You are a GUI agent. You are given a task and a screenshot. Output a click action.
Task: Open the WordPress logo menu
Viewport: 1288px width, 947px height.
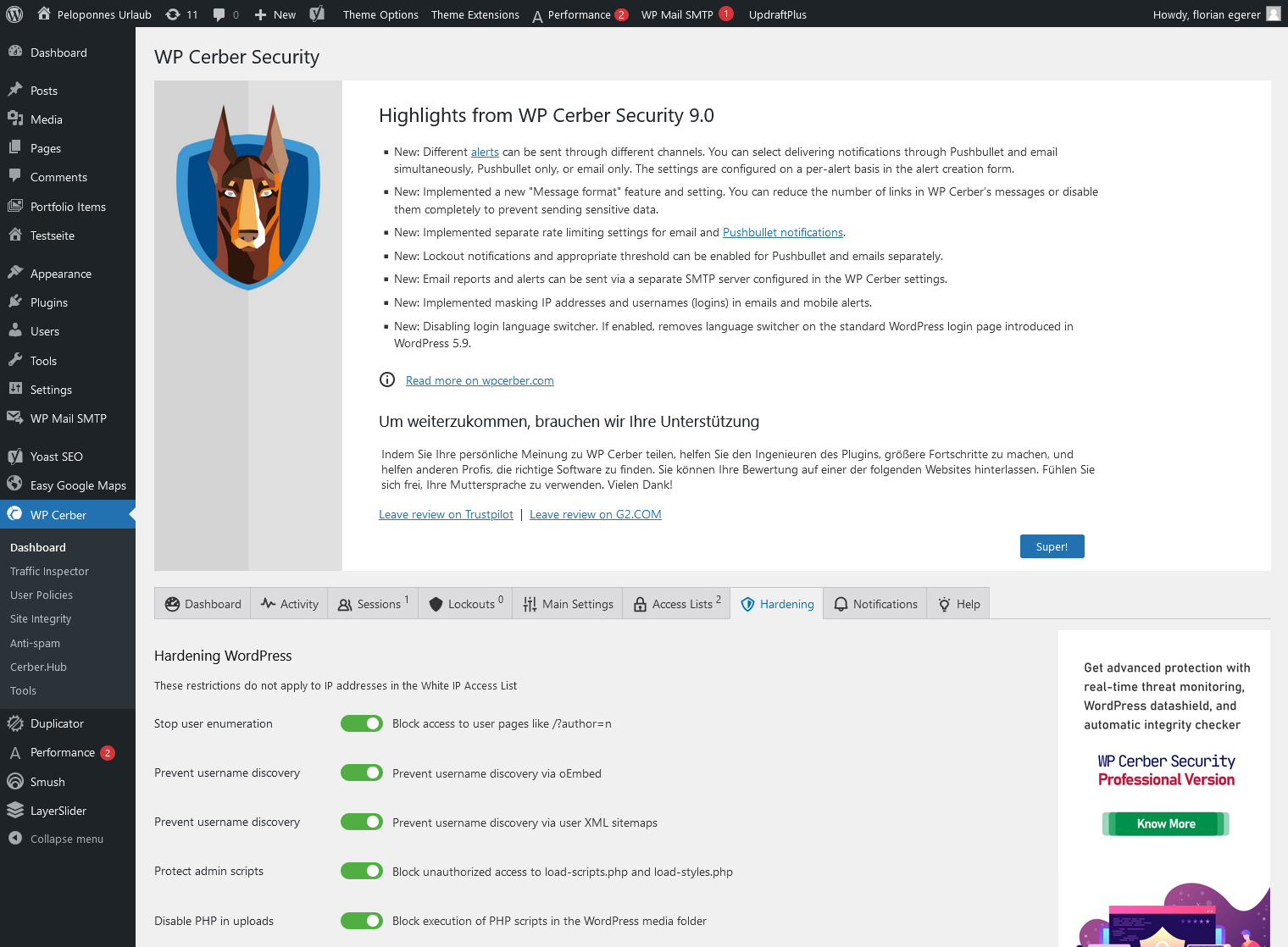pos(14,14)
